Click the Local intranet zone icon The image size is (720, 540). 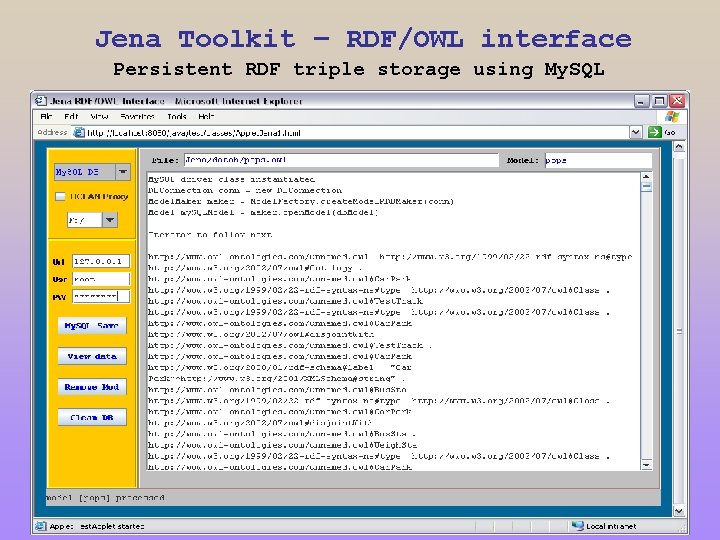coord(577,525)
